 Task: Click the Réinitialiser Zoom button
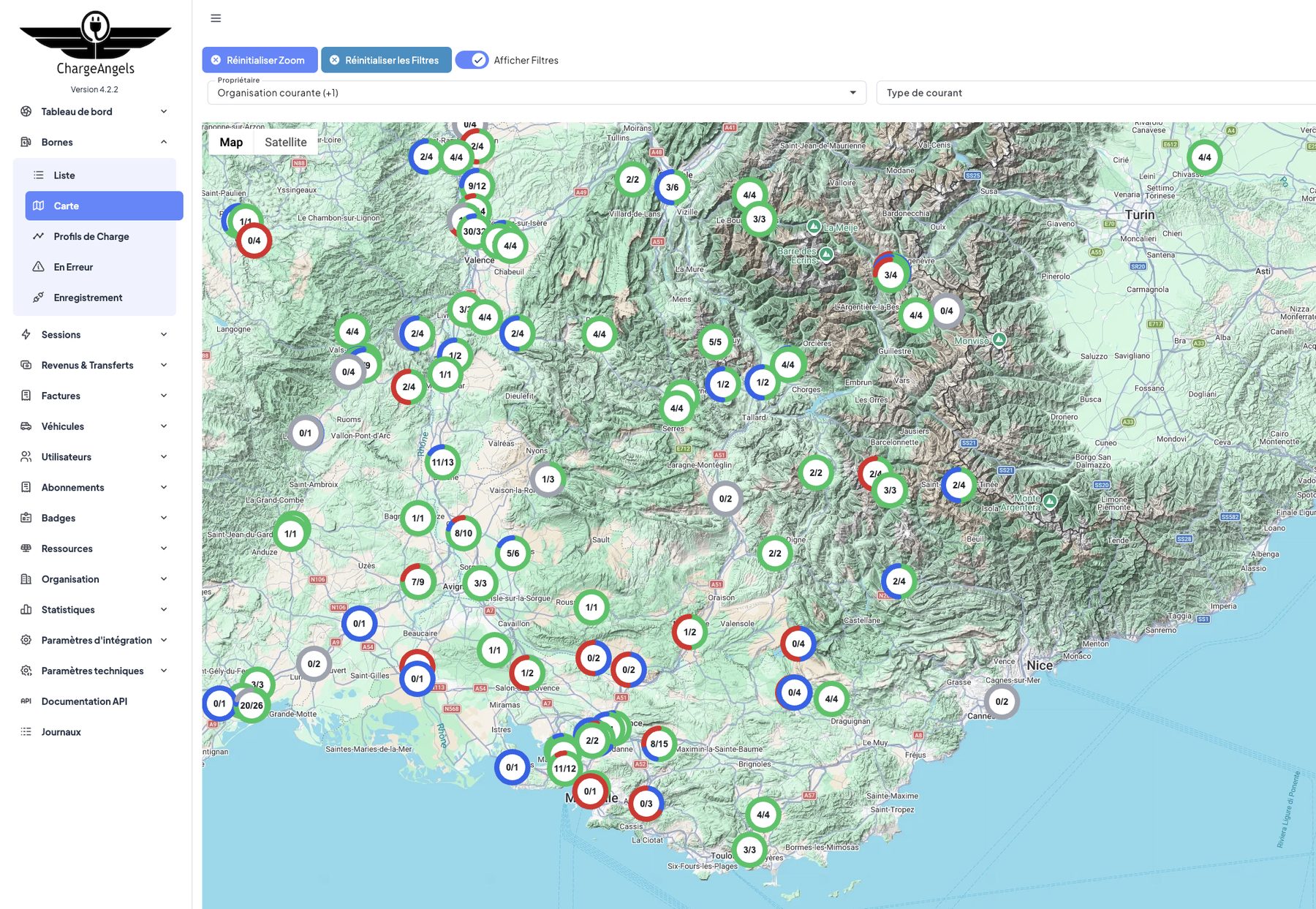[260, 60]
